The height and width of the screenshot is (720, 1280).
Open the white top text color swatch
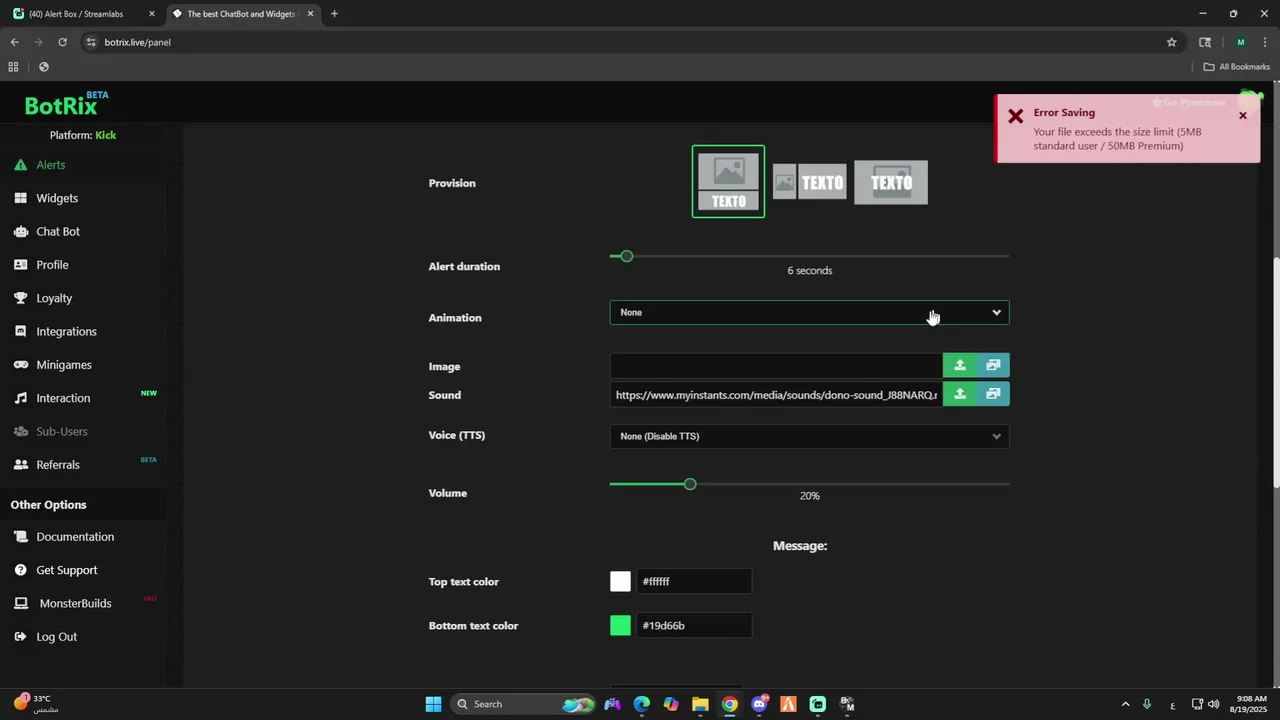coord(621,581)
